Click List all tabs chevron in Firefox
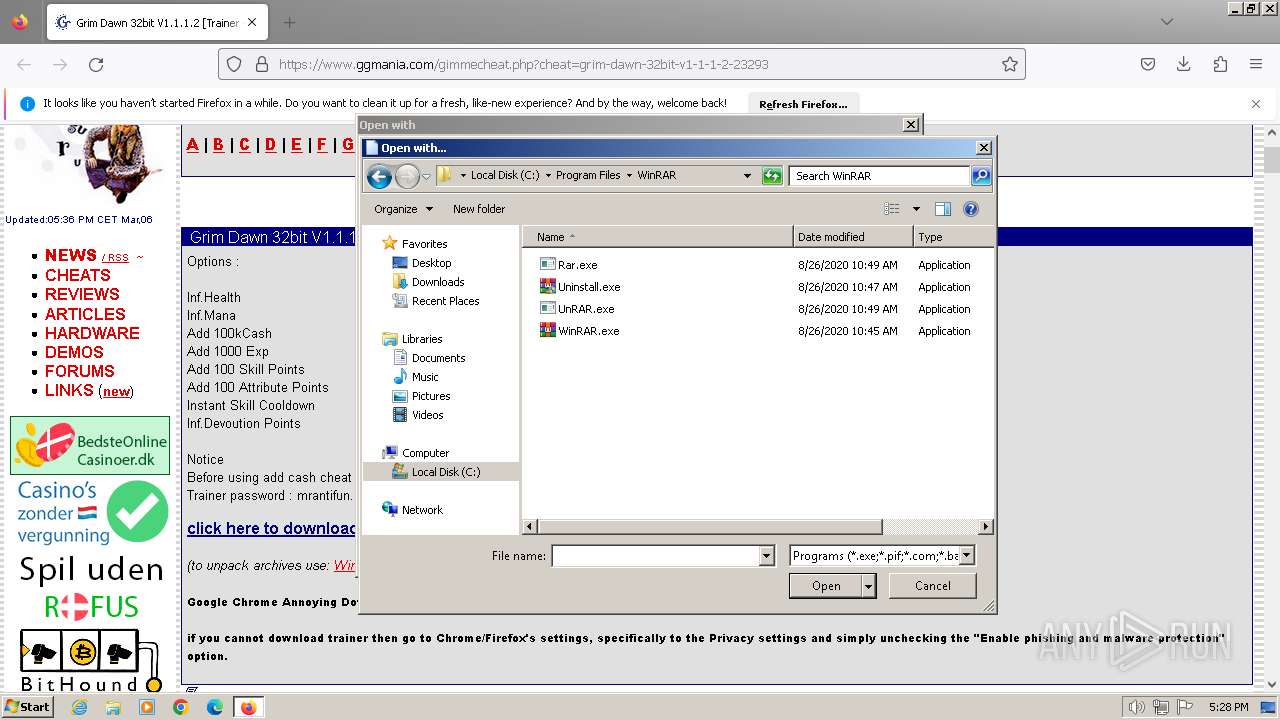The image size is (1280, 720). point(1167,22)
